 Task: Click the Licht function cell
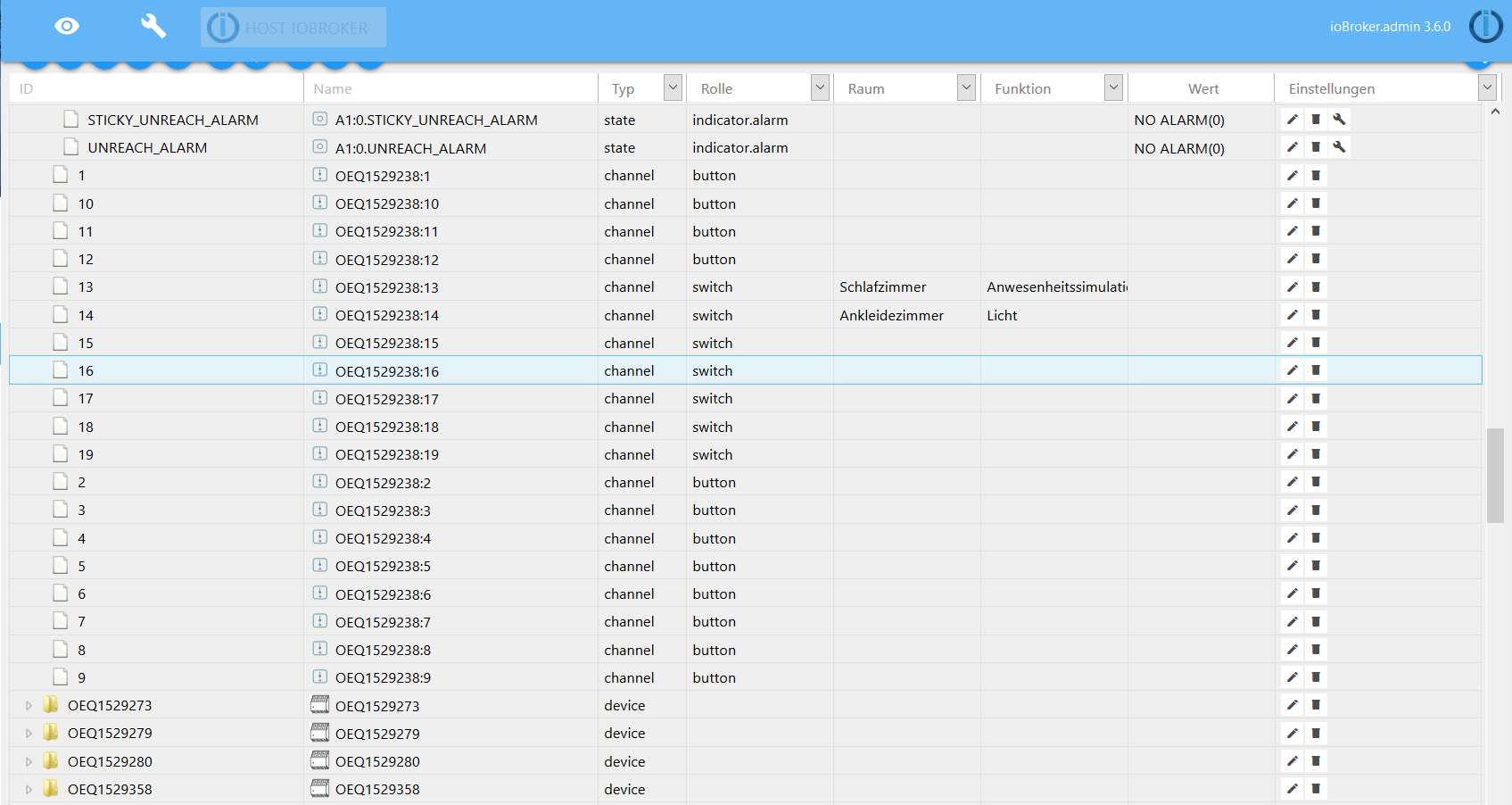click(x=1002, y=315)
